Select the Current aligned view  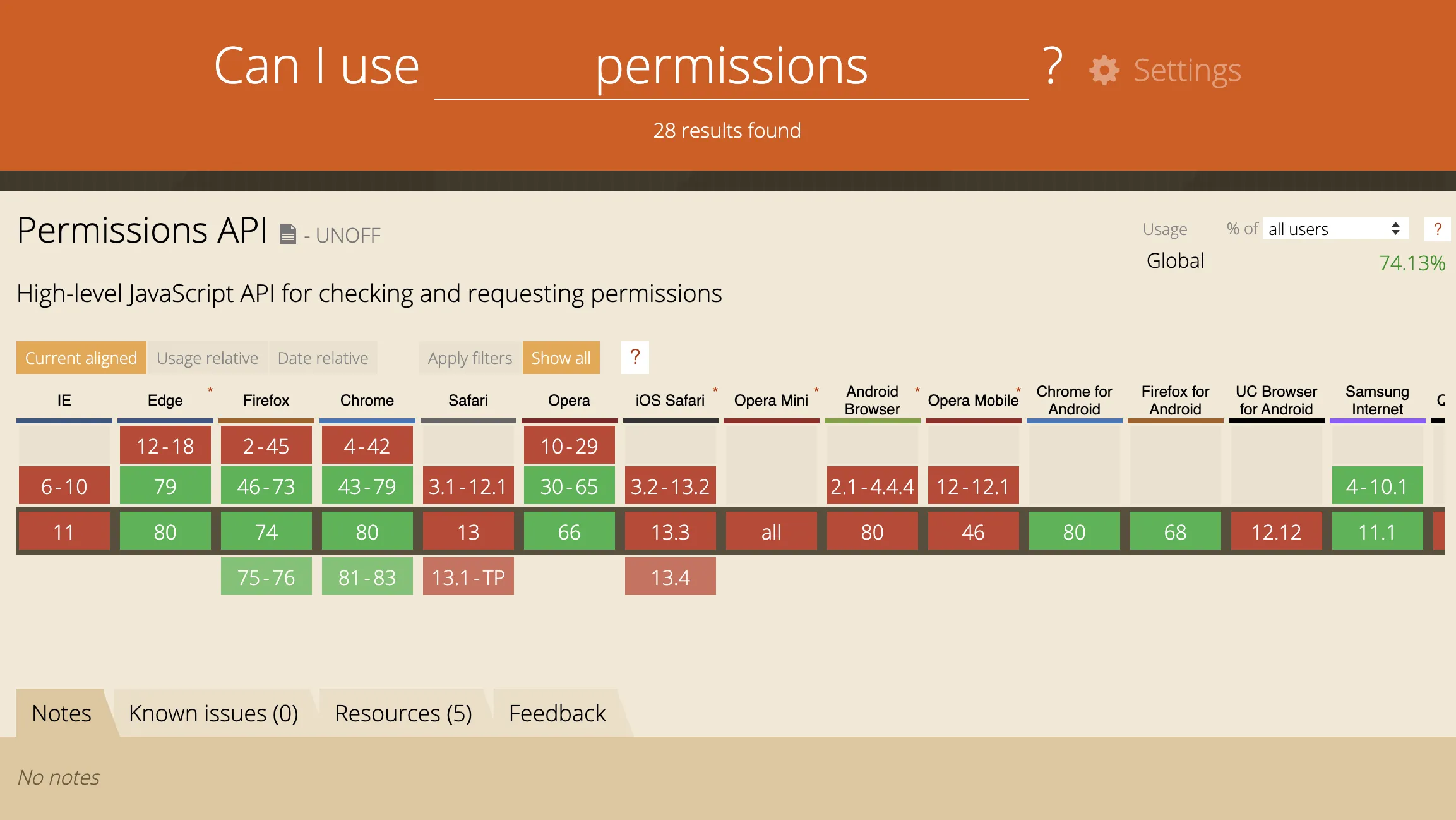point(81,358)
